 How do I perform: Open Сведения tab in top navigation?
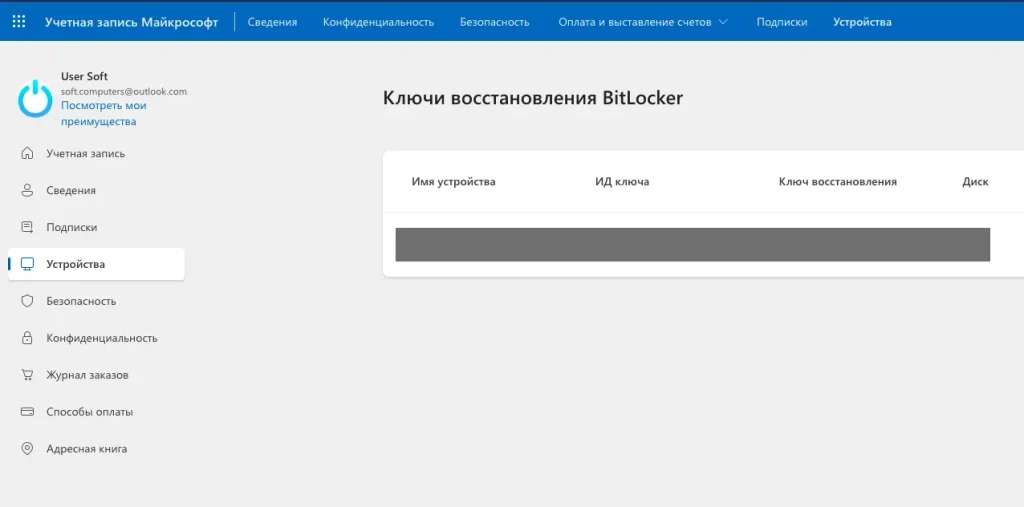[x=272, y=21]
